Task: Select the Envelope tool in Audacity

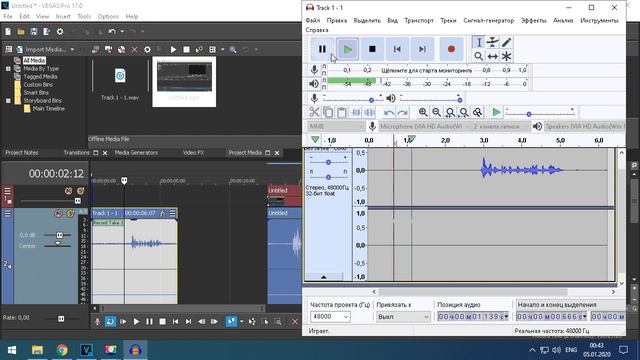Action: 493,42
